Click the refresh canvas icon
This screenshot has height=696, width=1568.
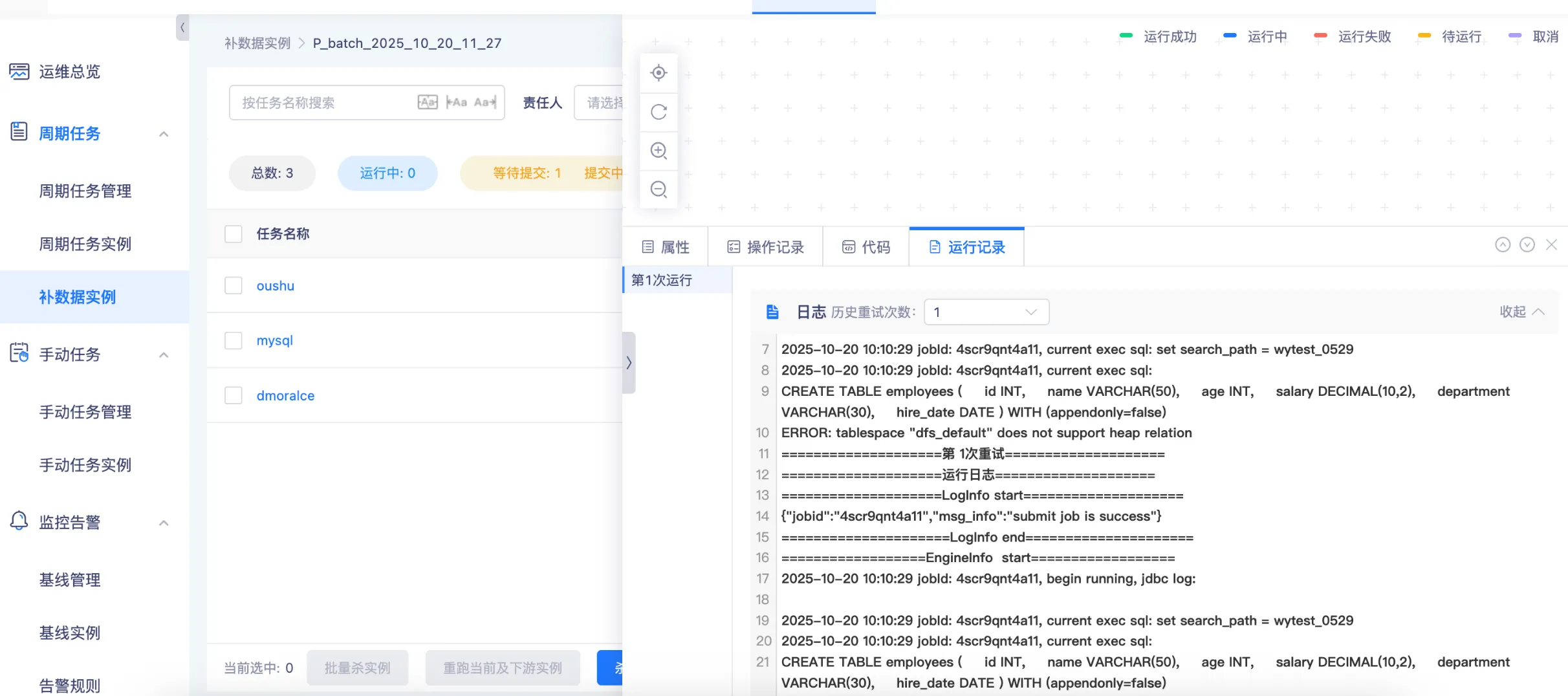pos(659,112)
